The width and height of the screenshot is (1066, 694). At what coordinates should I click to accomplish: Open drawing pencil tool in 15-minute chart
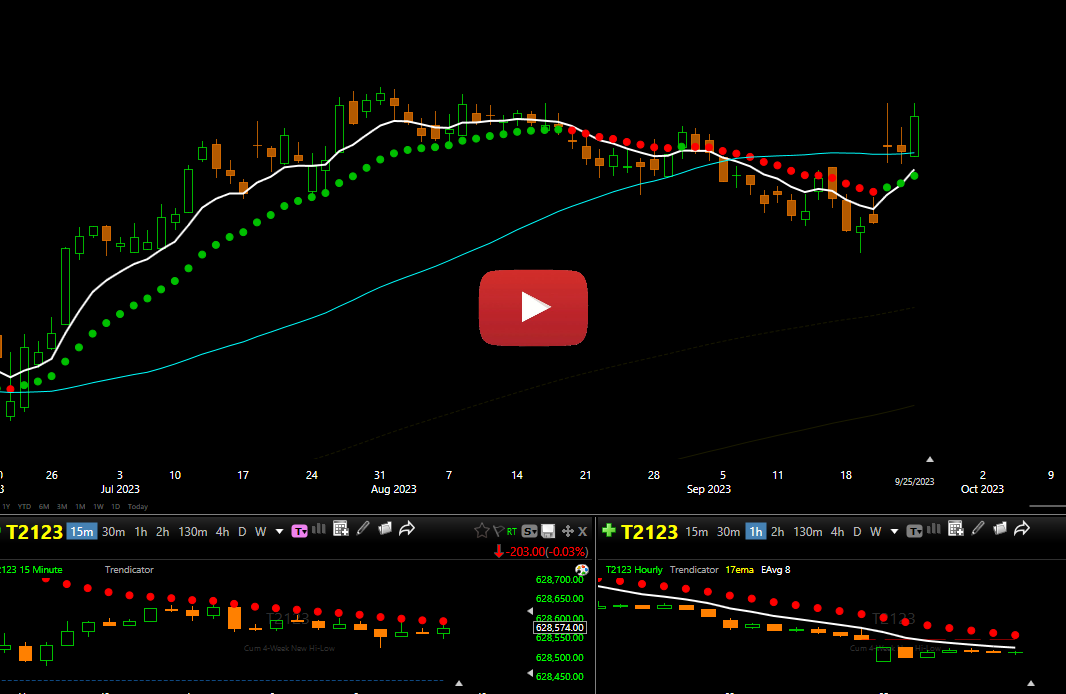(x=363, y=529)
